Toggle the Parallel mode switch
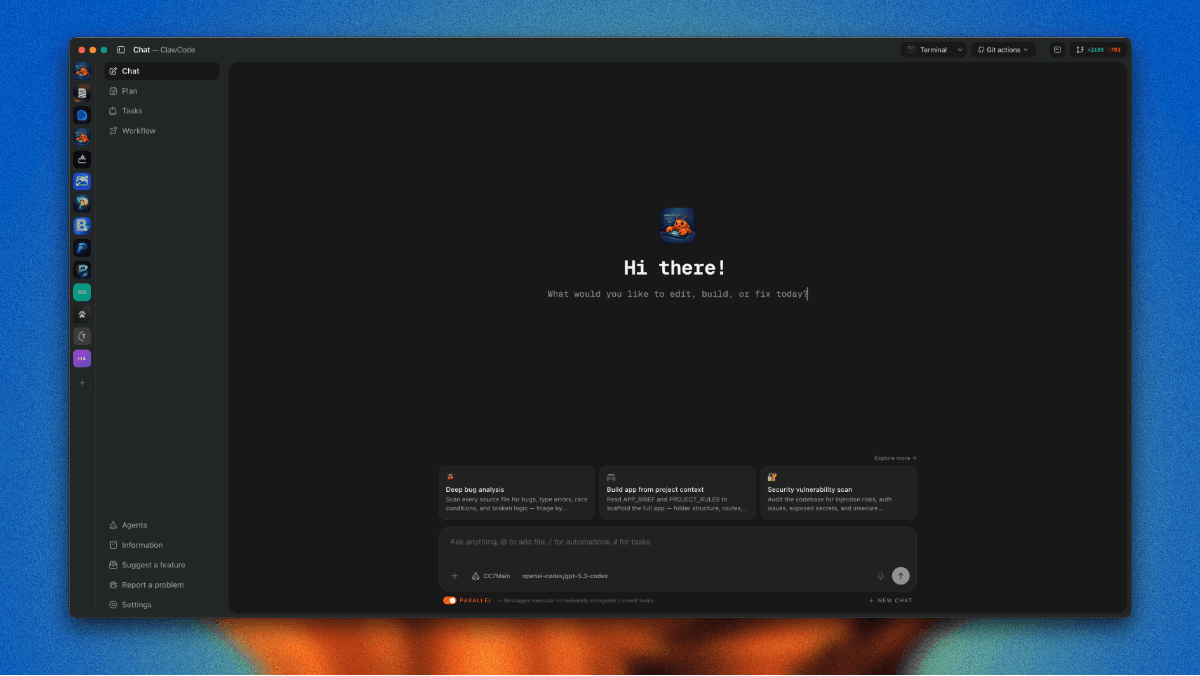The width and height of the screenshot is (1200, 676). [450, 600]
